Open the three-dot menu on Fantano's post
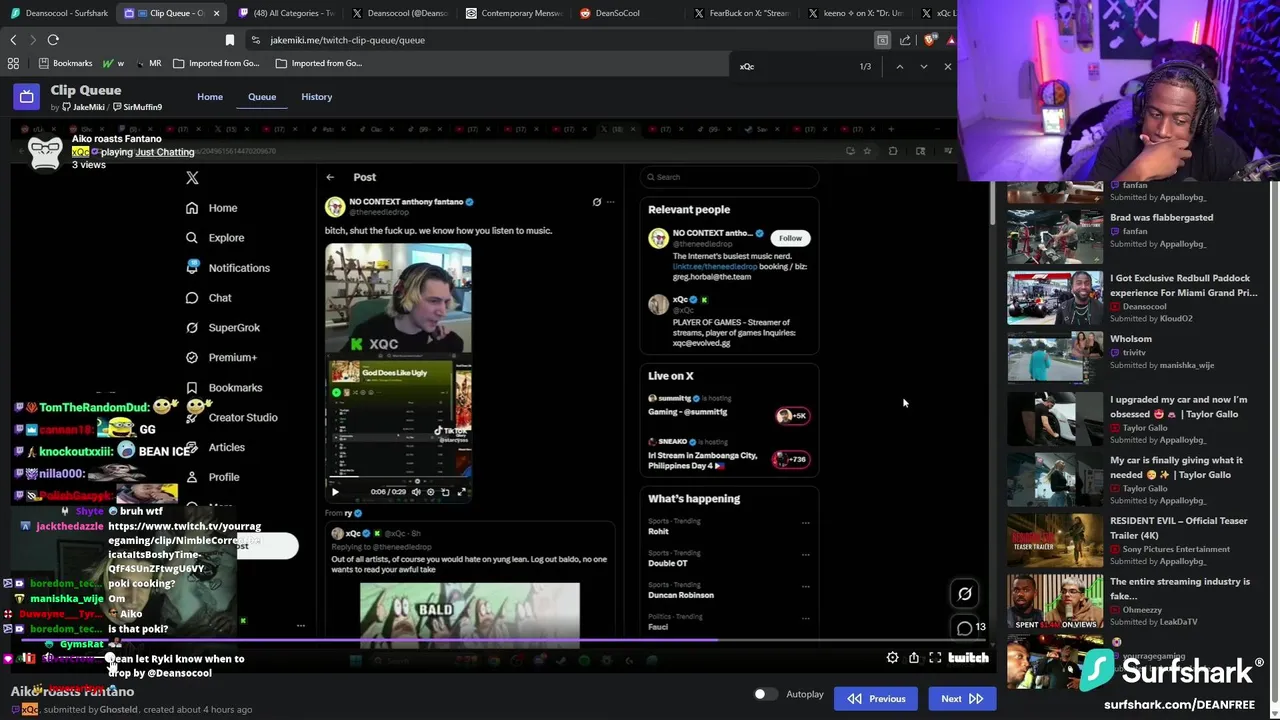This screenshot has height=720, width=1280. pyautogui.click(x=610, y=202)
